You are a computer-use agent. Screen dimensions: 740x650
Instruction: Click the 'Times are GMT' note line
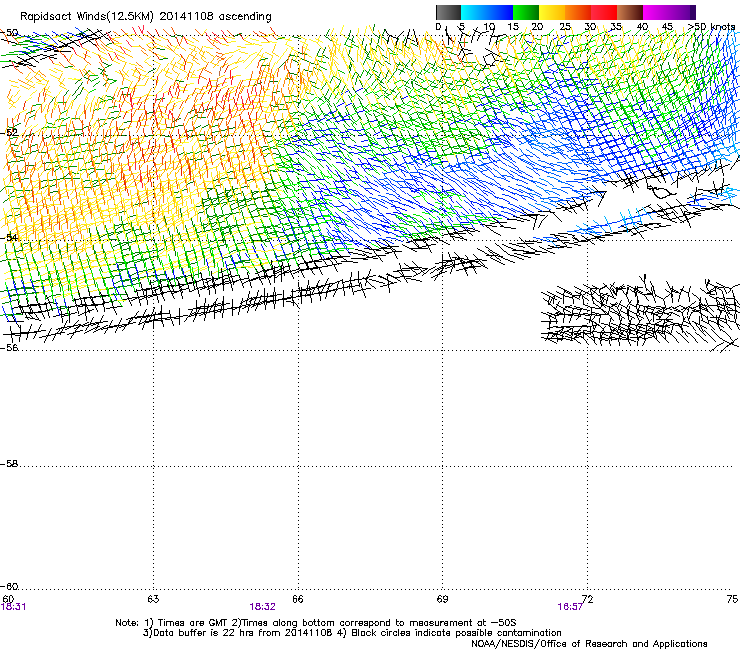pos(315,623)
